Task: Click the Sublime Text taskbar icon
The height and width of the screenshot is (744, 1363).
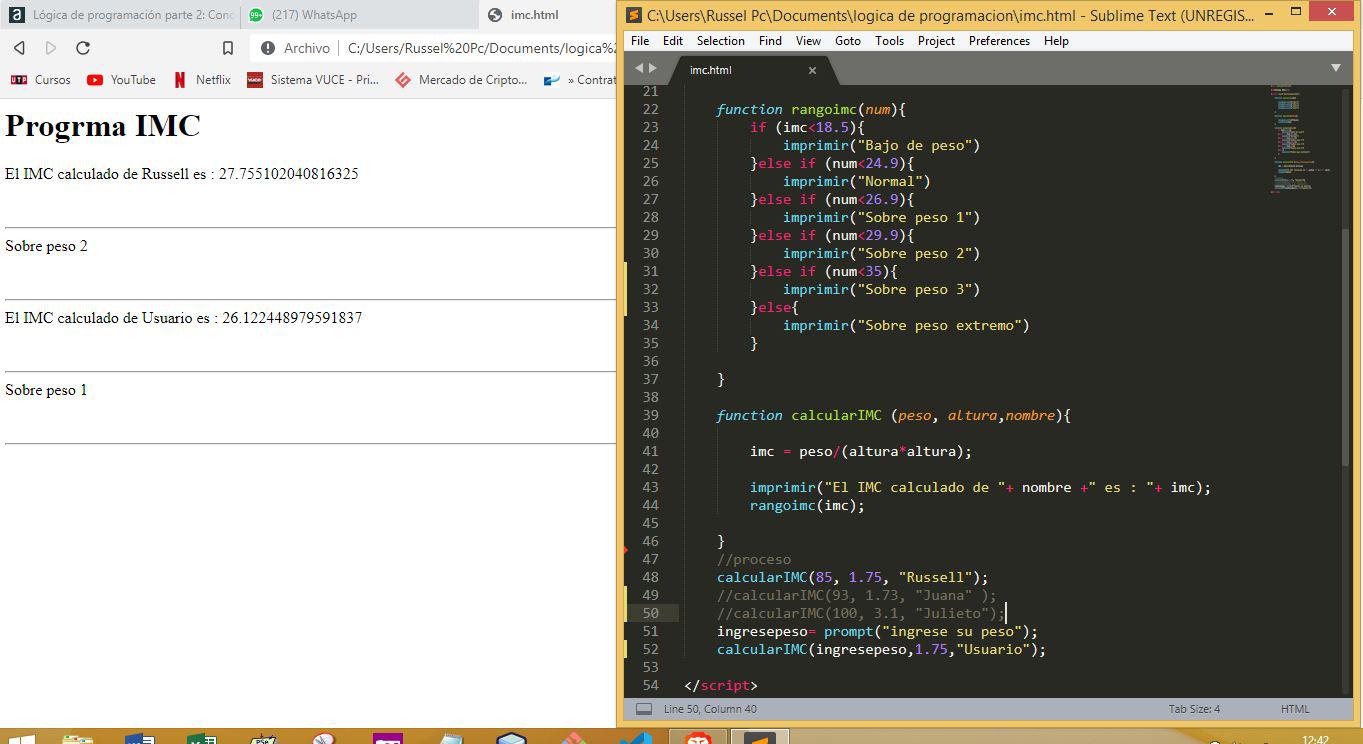Action: [x=760, y=737]
